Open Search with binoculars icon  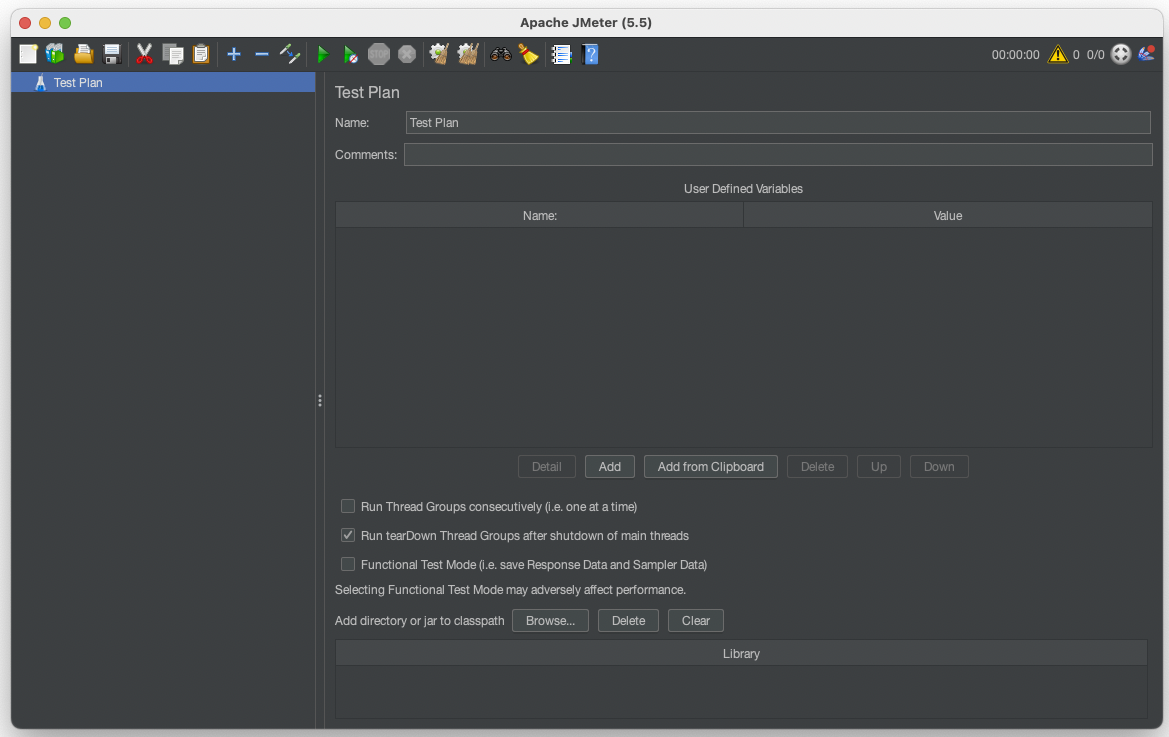tap(500, 54)
